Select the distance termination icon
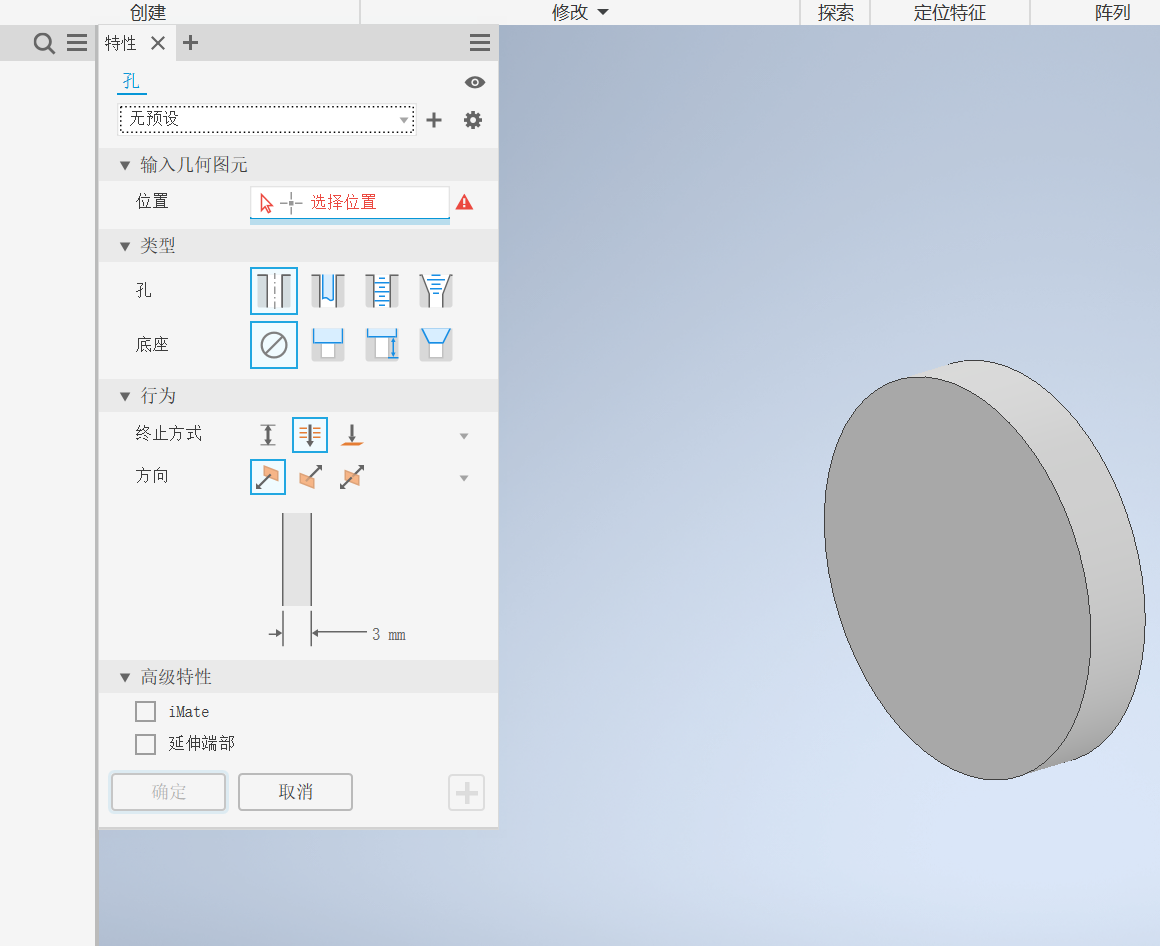1160x946 pixels. 268,434
